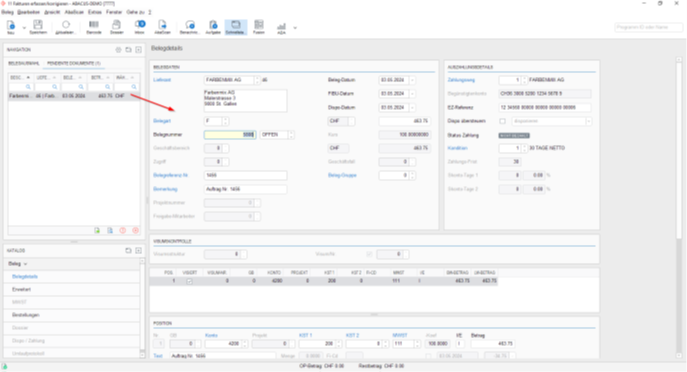The height and width of the screenshot is (372, 687).
Task: Click the Lieferant link label
Action: 162,80
